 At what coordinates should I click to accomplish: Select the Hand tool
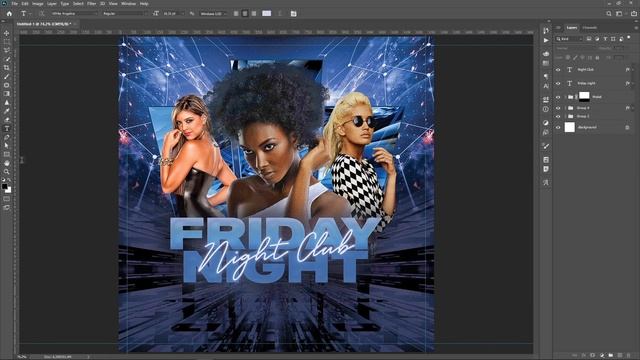coord(7,163)
